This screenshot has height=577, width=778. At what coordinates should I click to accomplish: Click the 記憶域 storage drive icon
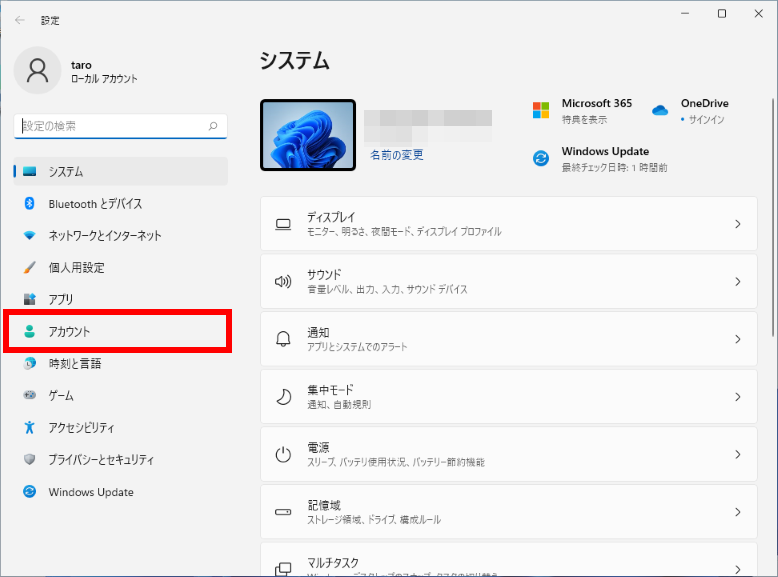283,512
